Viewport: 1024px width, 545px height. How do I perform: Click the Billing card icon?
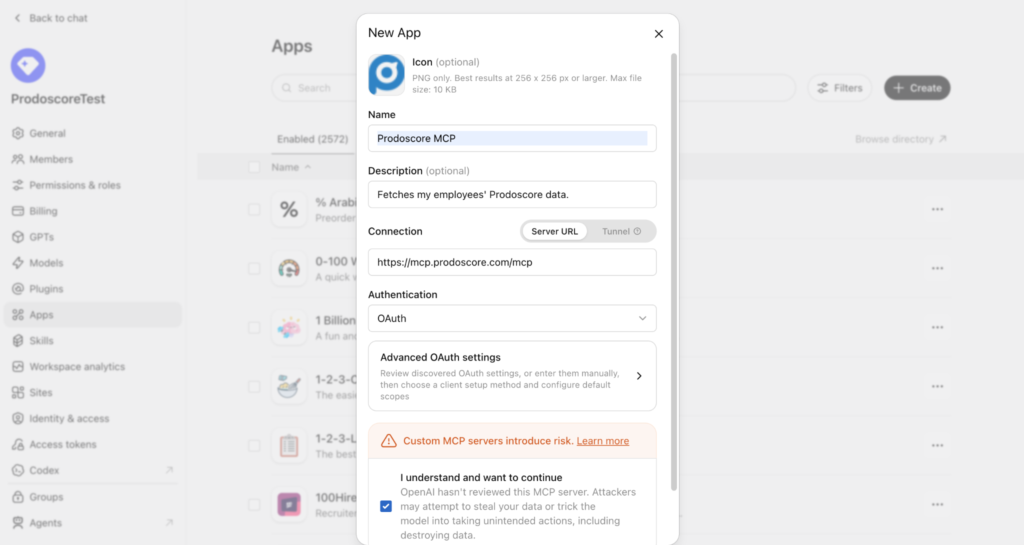tap(18, 211)
